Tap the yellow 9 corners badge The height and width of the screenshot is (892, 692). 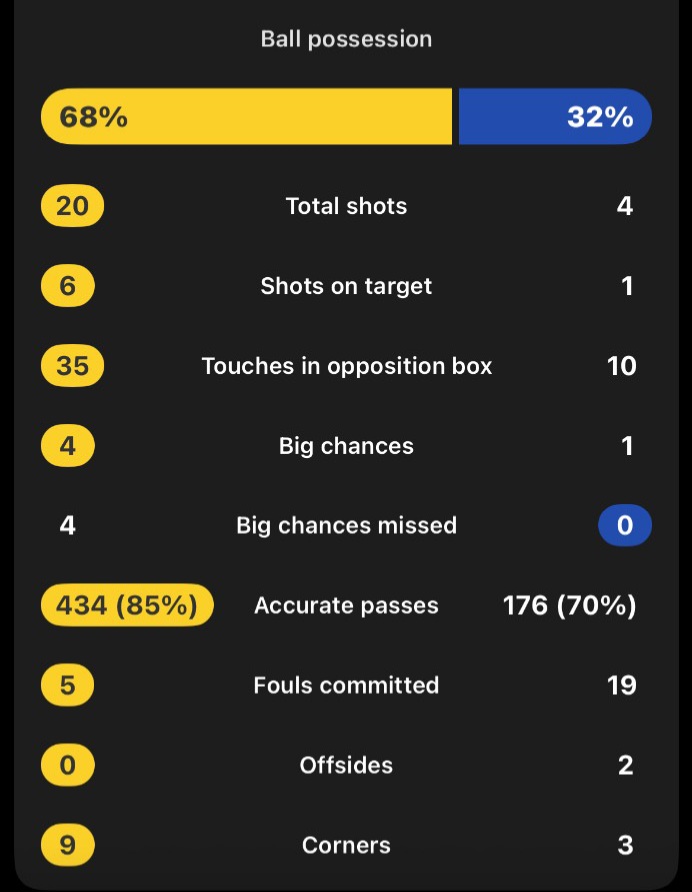[x=68, y=845]
